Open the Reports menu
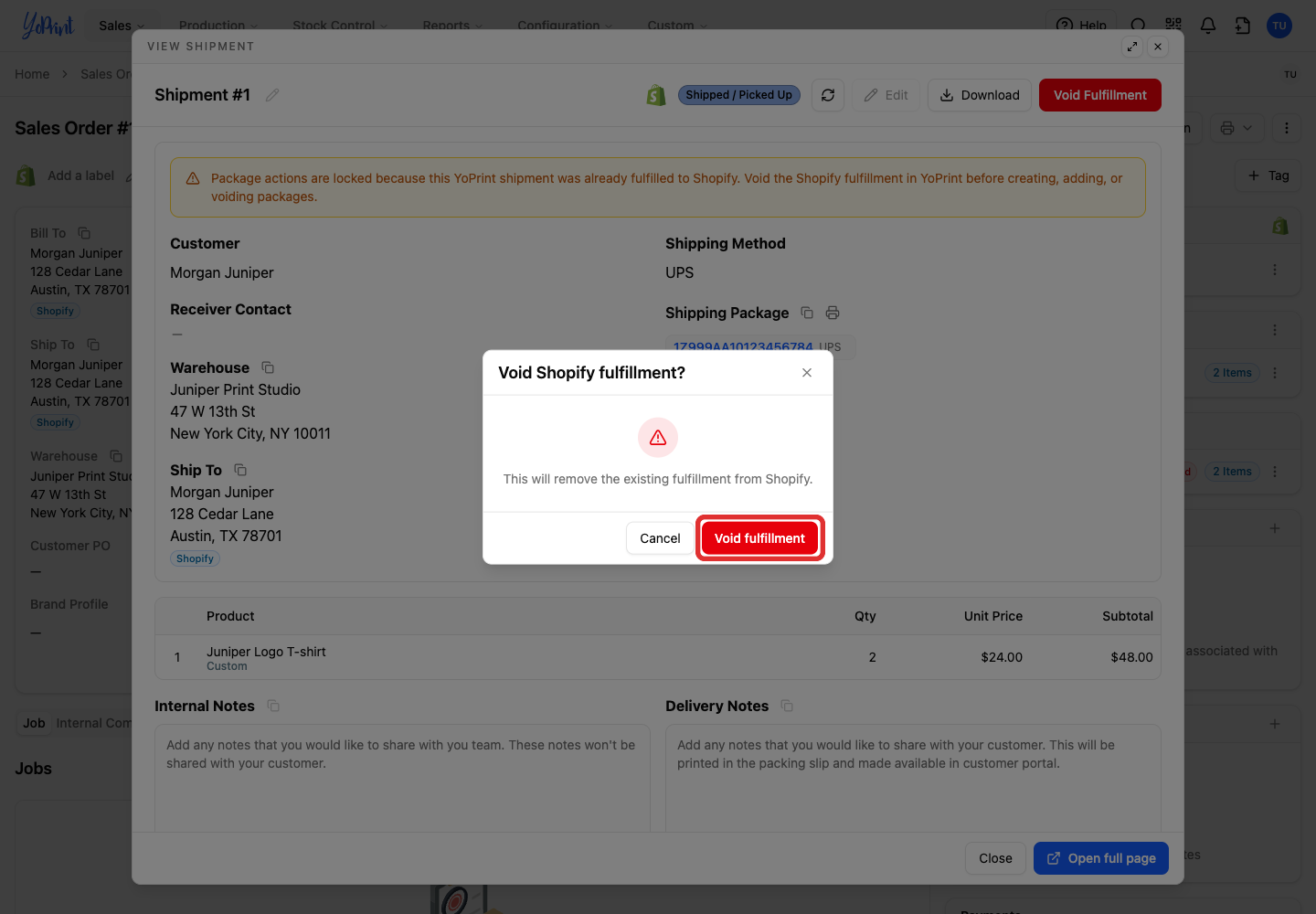This screenshot has height=914, width=1316. click(x=452, y=26)
